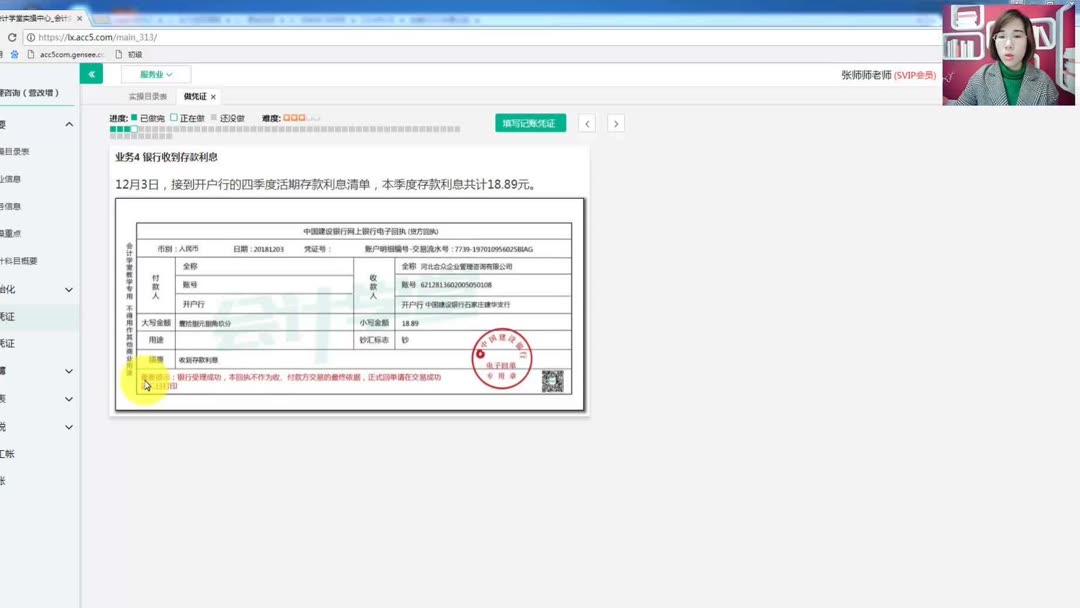Click the acc5com.gensee bookmark icon
This screenshot has width=1080, height=608.
pyautogui.click(x=31, y=54)
